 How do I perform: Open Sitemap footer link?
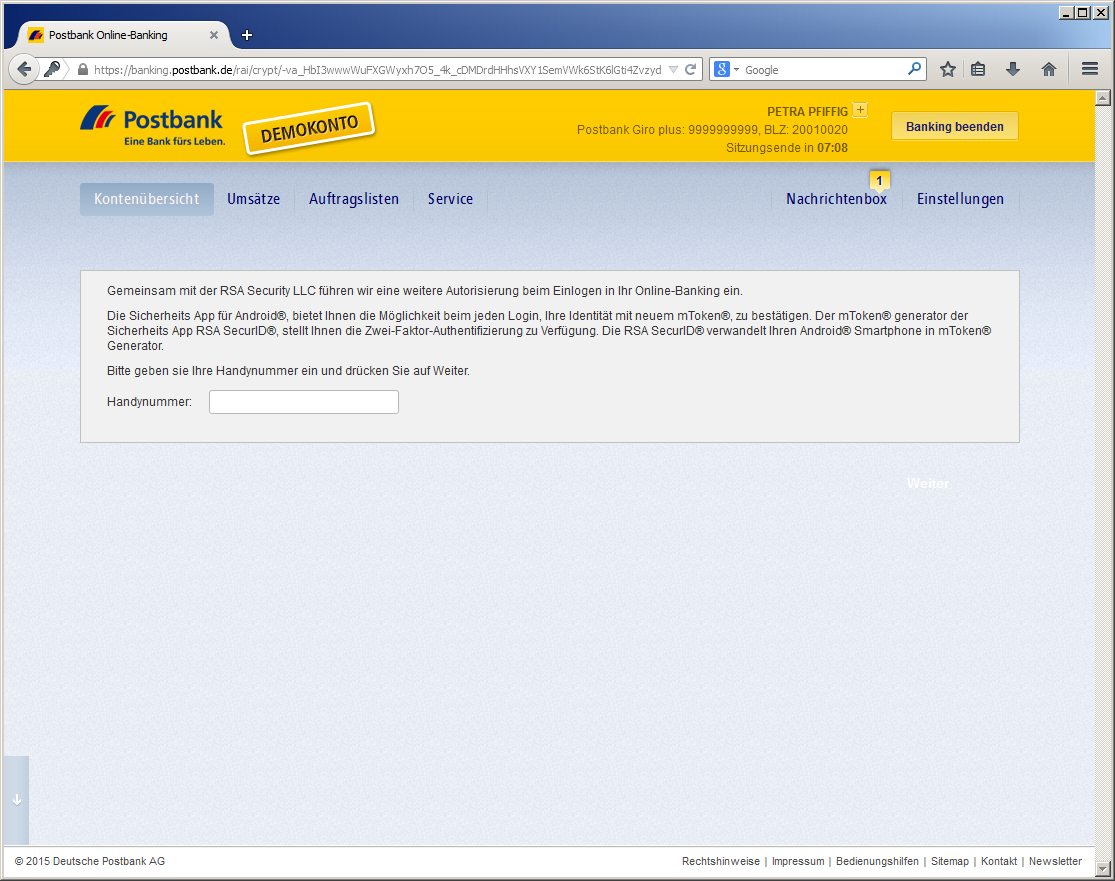click(949, 861)
